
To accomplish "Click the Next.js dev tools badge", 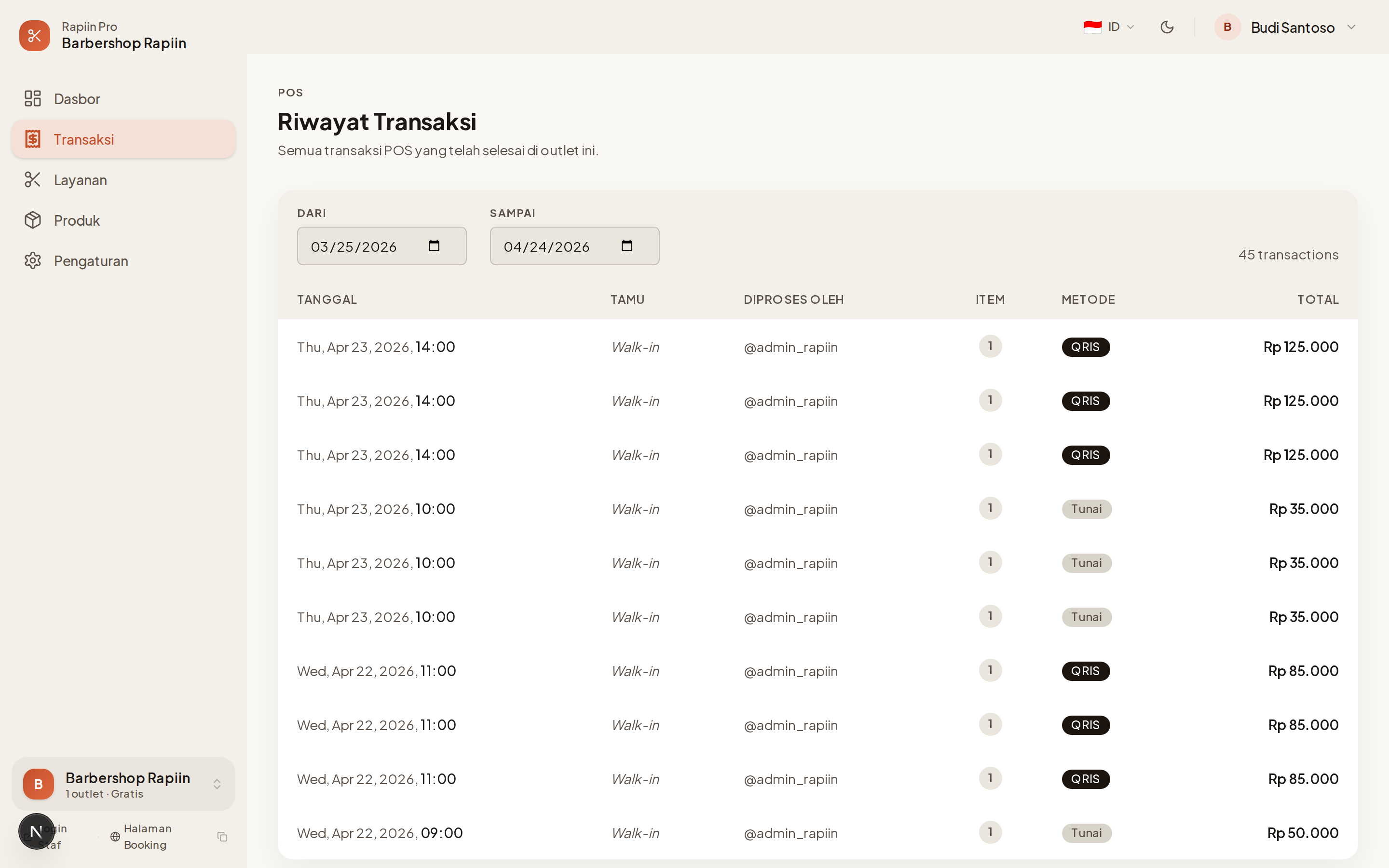I will 36,831.
